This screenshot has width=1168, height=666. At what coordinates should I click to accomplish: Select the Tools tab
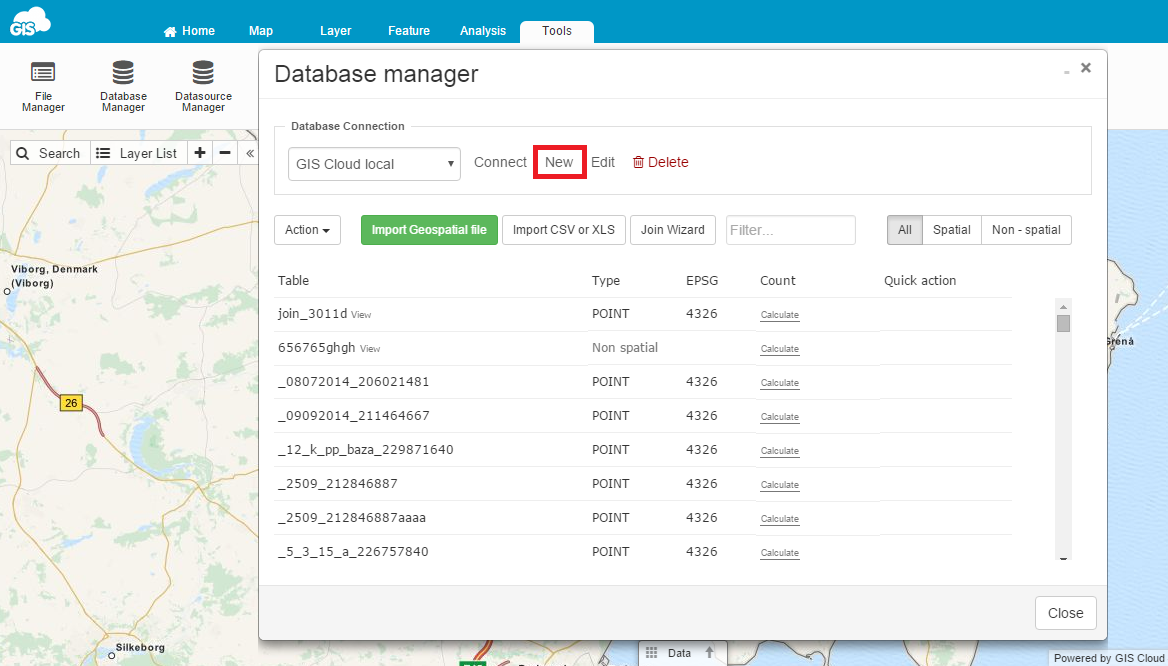click(557, 31)
